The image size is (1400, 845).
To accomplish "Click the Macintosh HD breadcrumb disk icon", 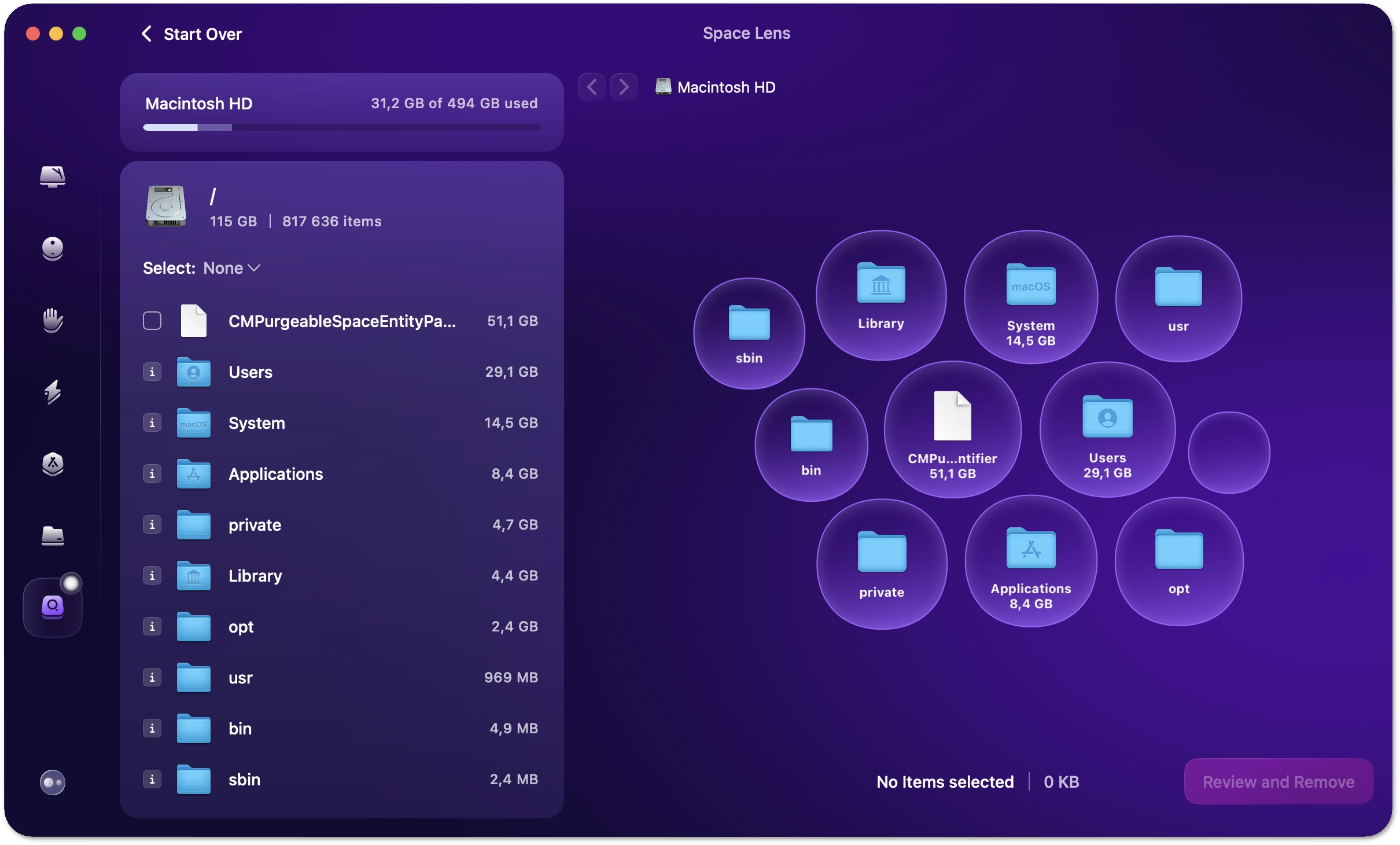I will pos(663,87).
